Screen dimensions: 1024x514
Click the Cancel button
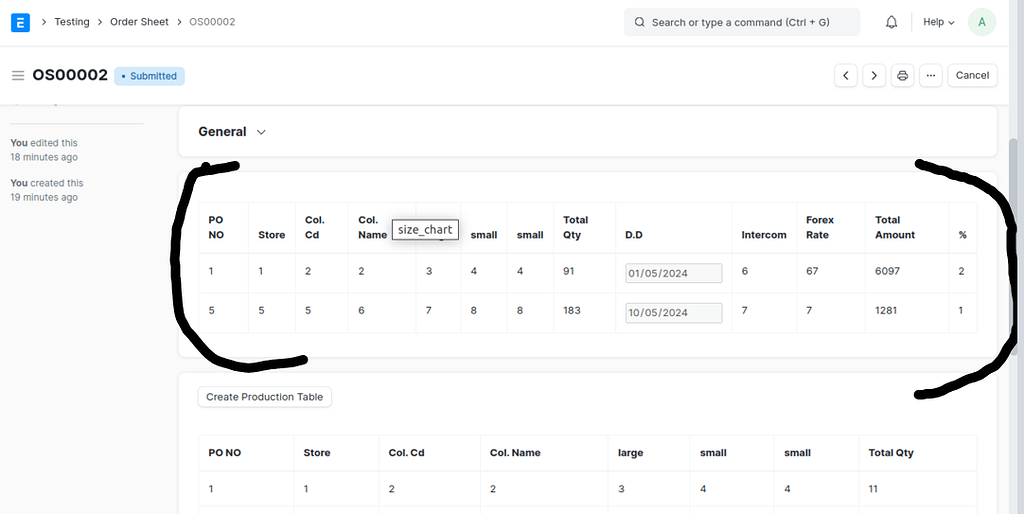point(972,75)
